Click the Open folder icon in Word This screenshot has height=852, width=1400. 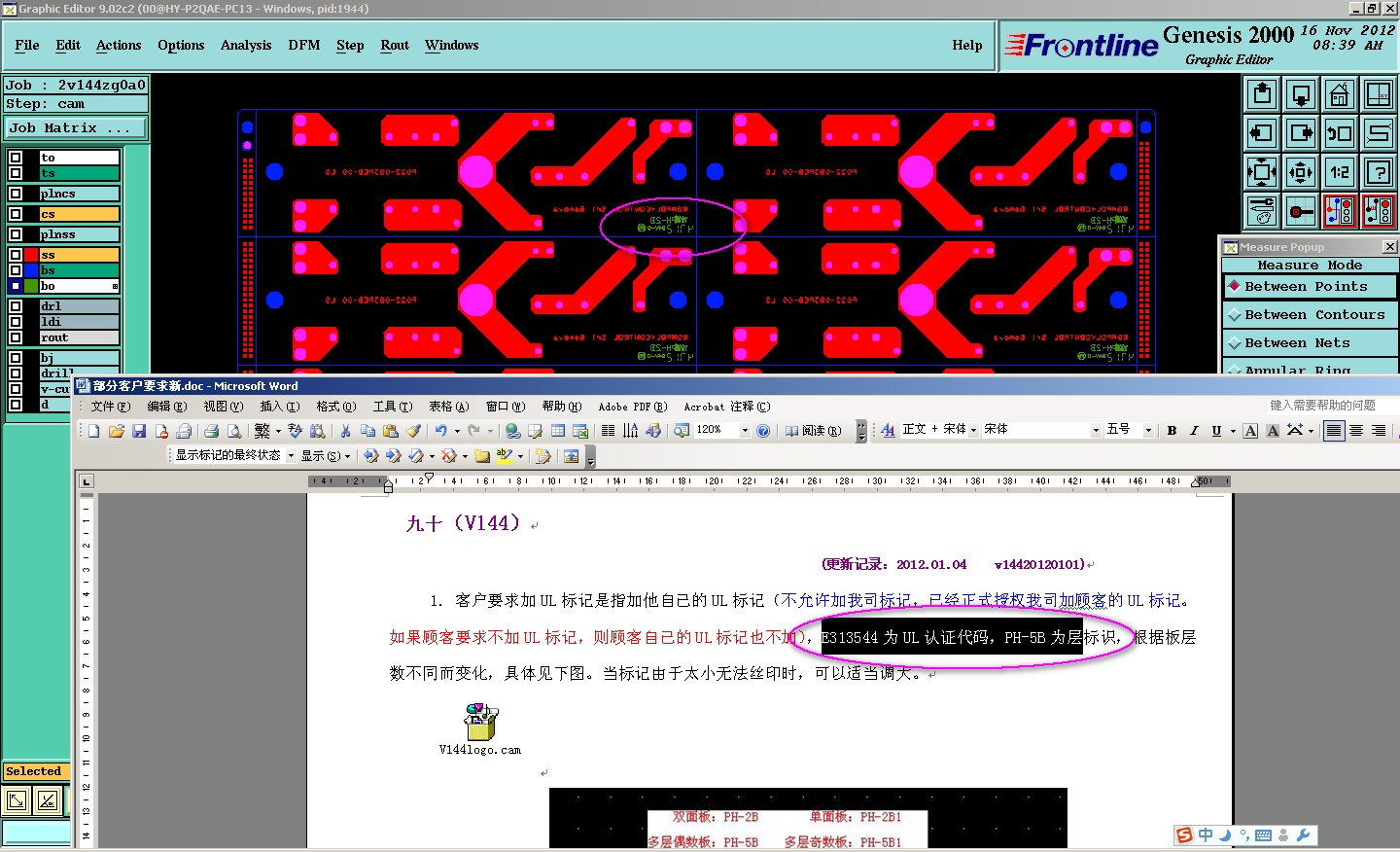[117, 431]
